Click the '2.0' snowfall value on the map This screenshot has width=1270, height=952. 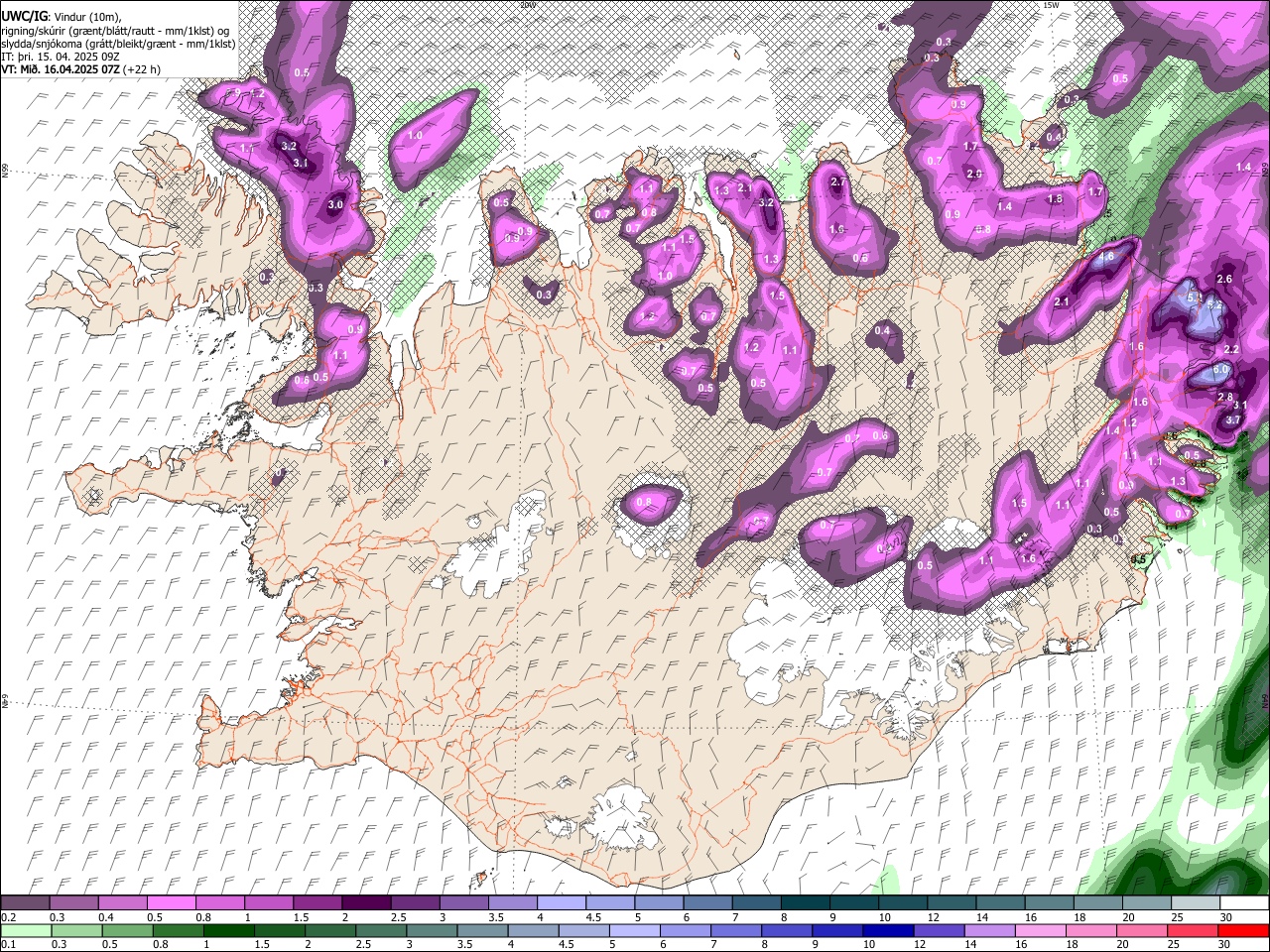tap(974, 175)
